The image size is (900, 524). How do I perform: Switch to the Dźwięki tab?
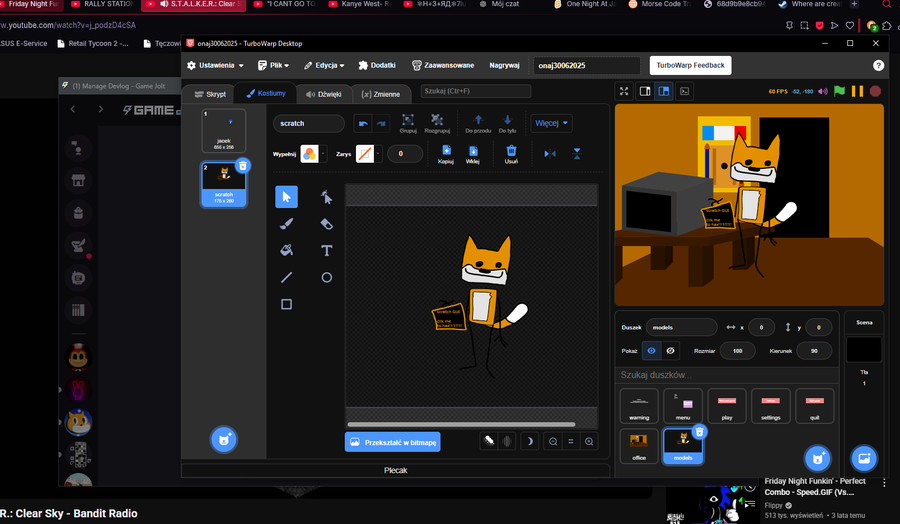point(324,94)
